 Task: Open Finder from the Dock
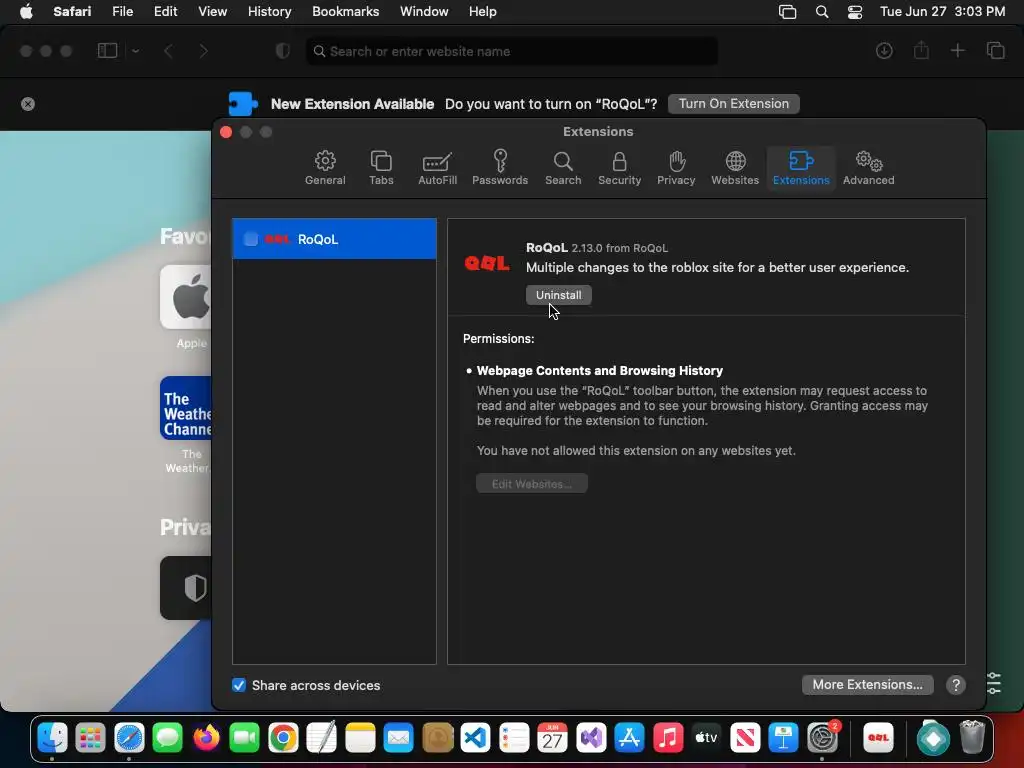[x=52, y=738]
